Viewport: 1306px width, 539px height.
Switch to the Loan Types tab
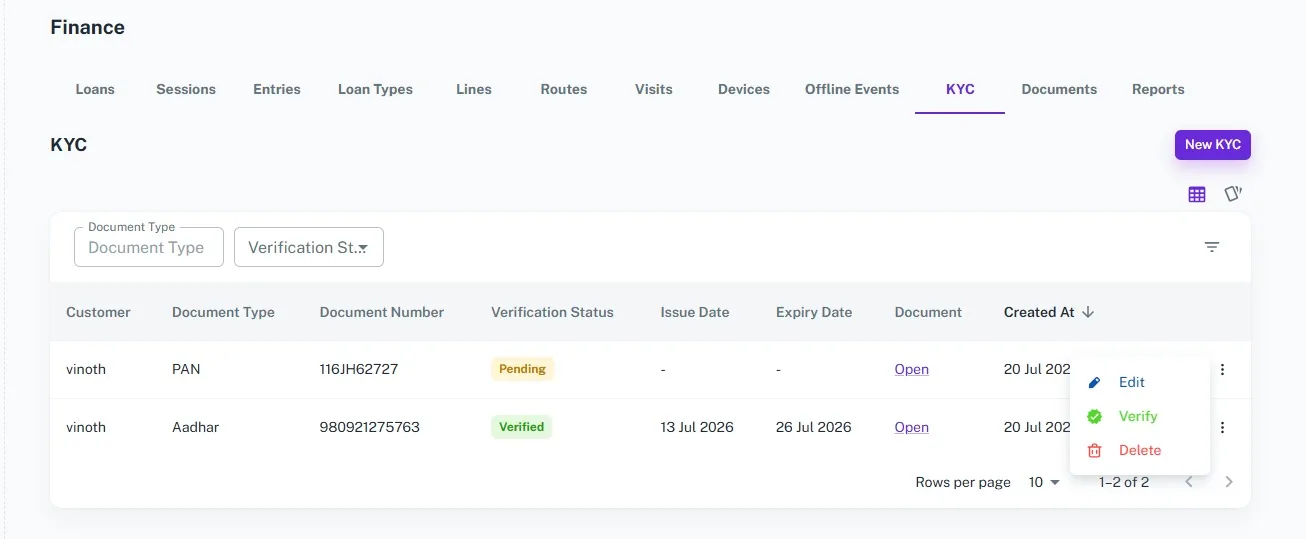[375, 89]
